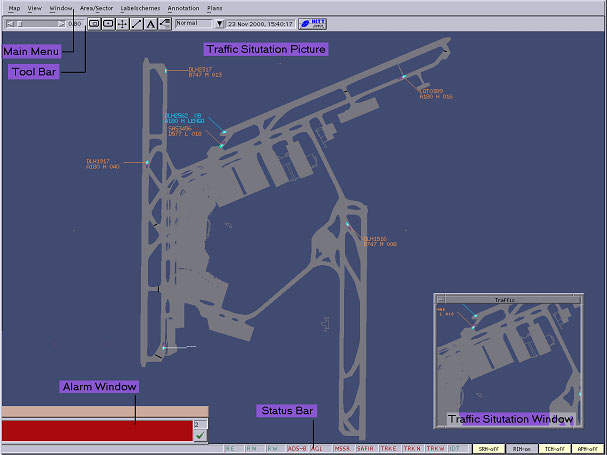This screenshot has height=455, width=607.
Task: Acknowledge alarm with green checkmark
Action: (x=200, y=435)
